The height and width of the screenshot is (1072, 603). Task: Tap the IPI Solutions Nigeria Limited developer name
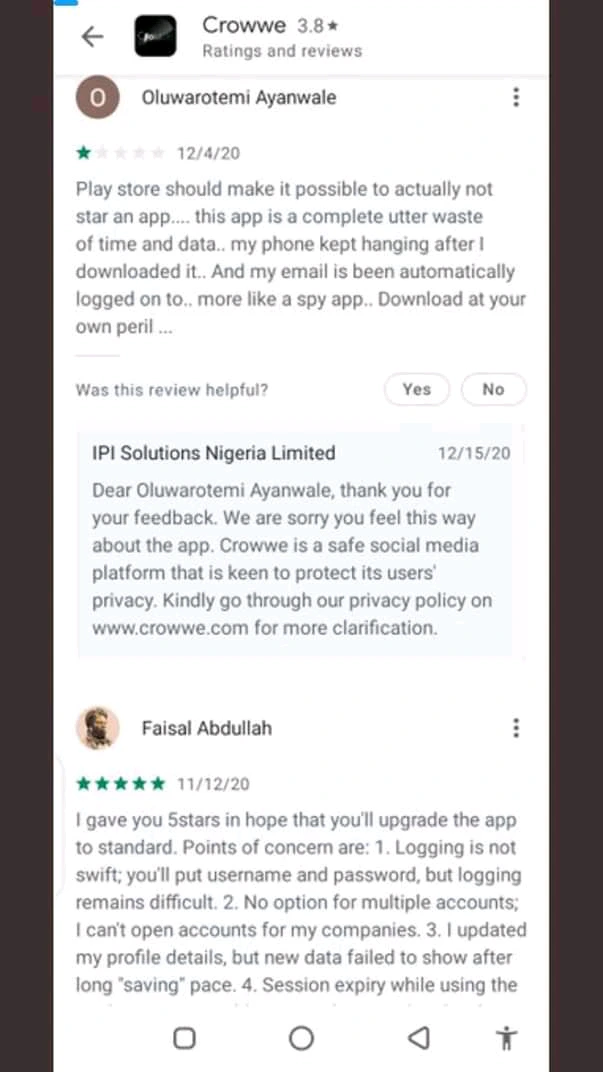[213, 453]
